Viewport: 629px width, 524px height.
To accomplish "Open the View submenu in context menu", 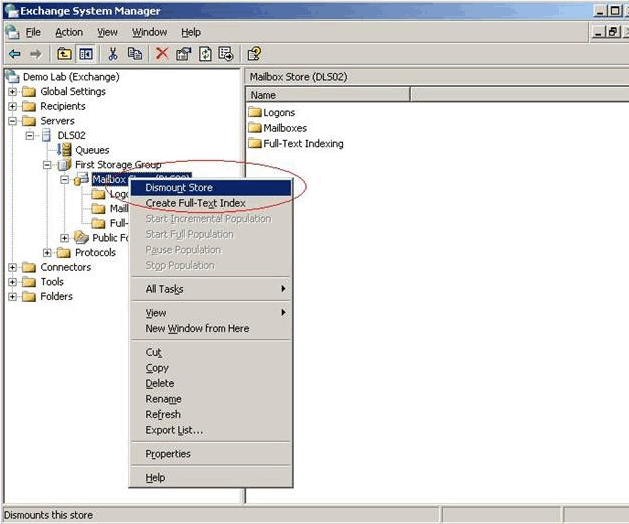I will tap(211, 313).
